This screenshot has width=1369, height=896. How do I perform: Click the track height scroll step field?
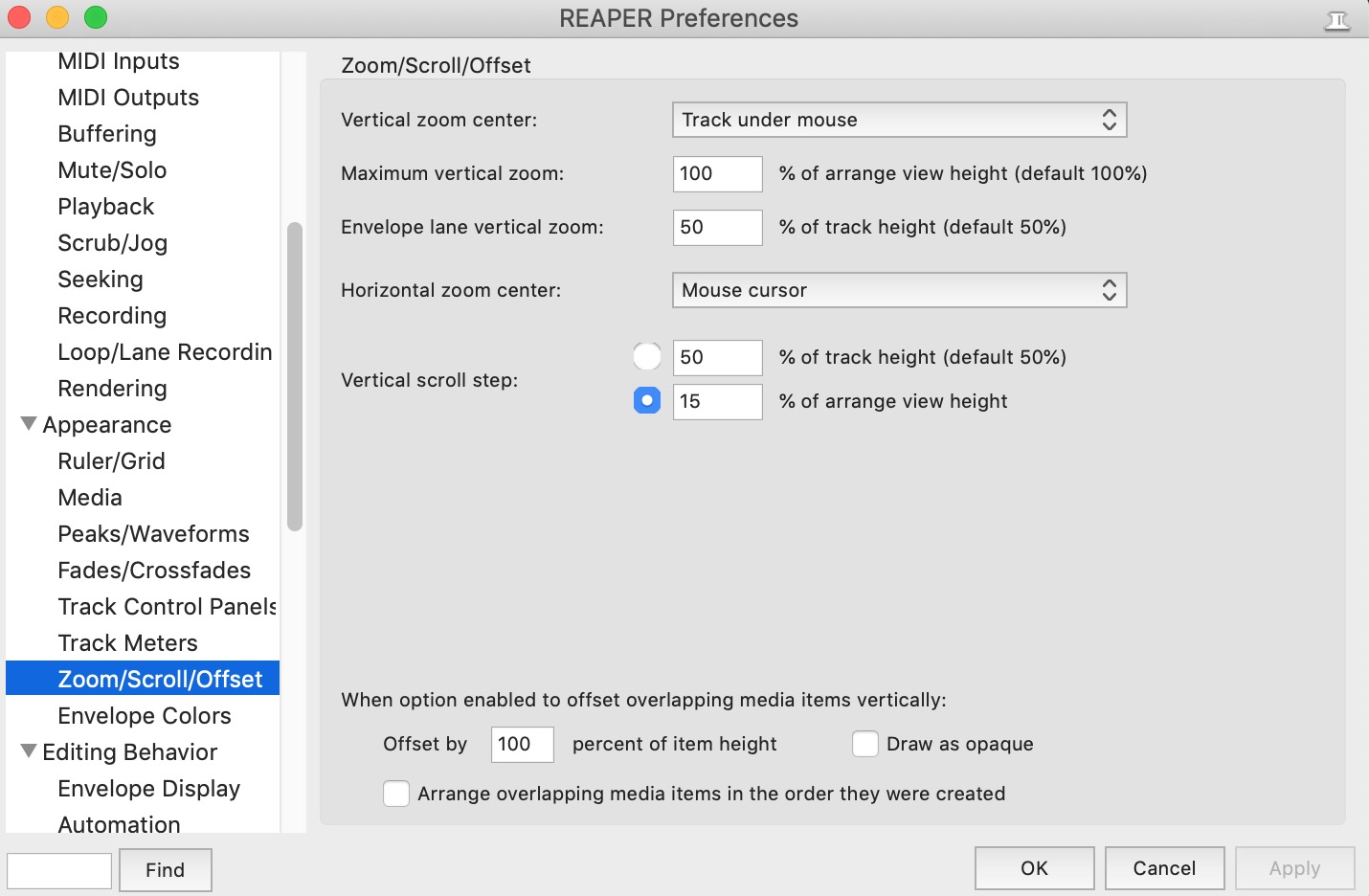point(718,357)
